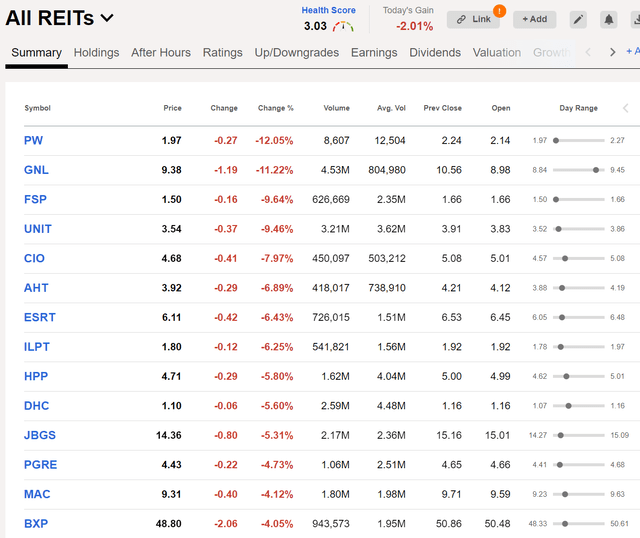
Task: Click JBGS open price 15.01
Action: [498, 435]
